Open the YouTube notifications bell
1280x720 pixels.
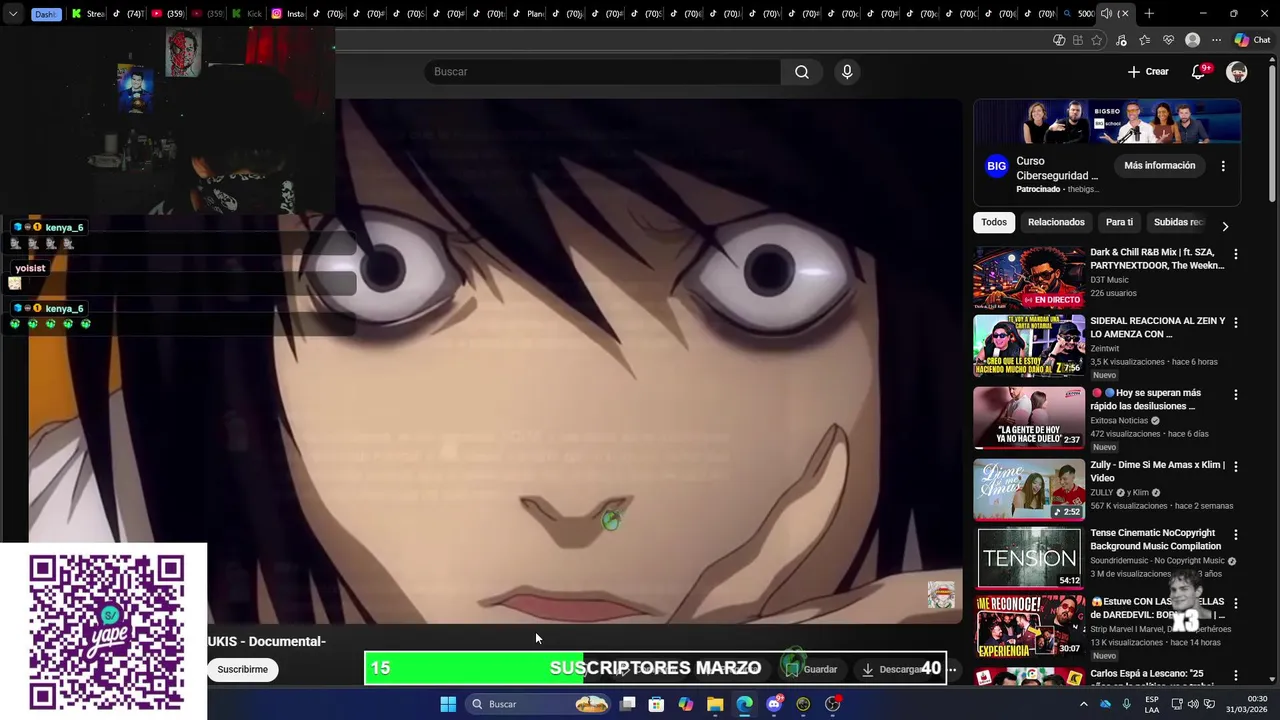(x=1198, y=72)
